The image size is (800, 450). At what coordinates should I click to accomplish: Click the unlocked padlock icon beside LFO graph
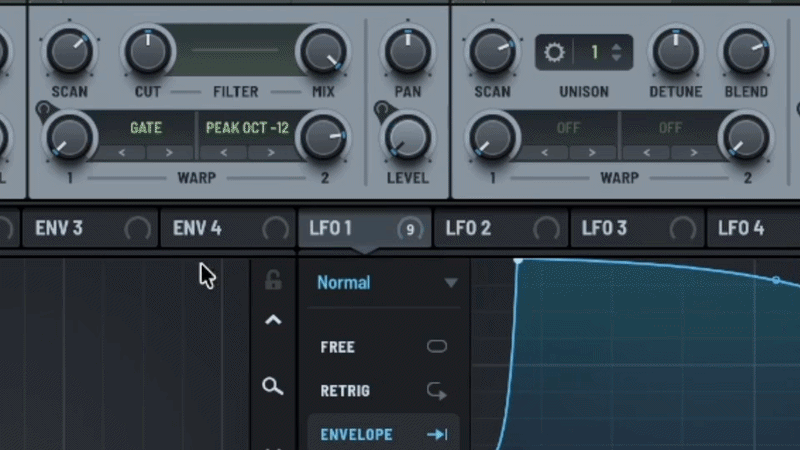[273, 280]
